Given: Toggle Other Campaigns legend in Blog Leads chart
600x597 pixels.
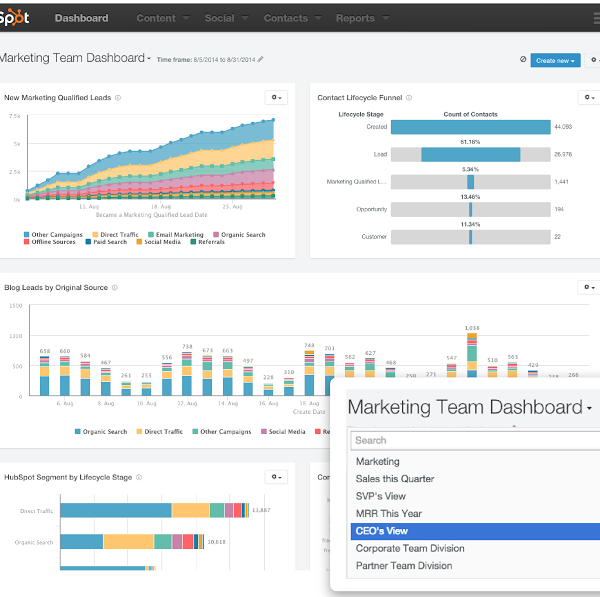Looking at the screenshot, I should point(222,432).
